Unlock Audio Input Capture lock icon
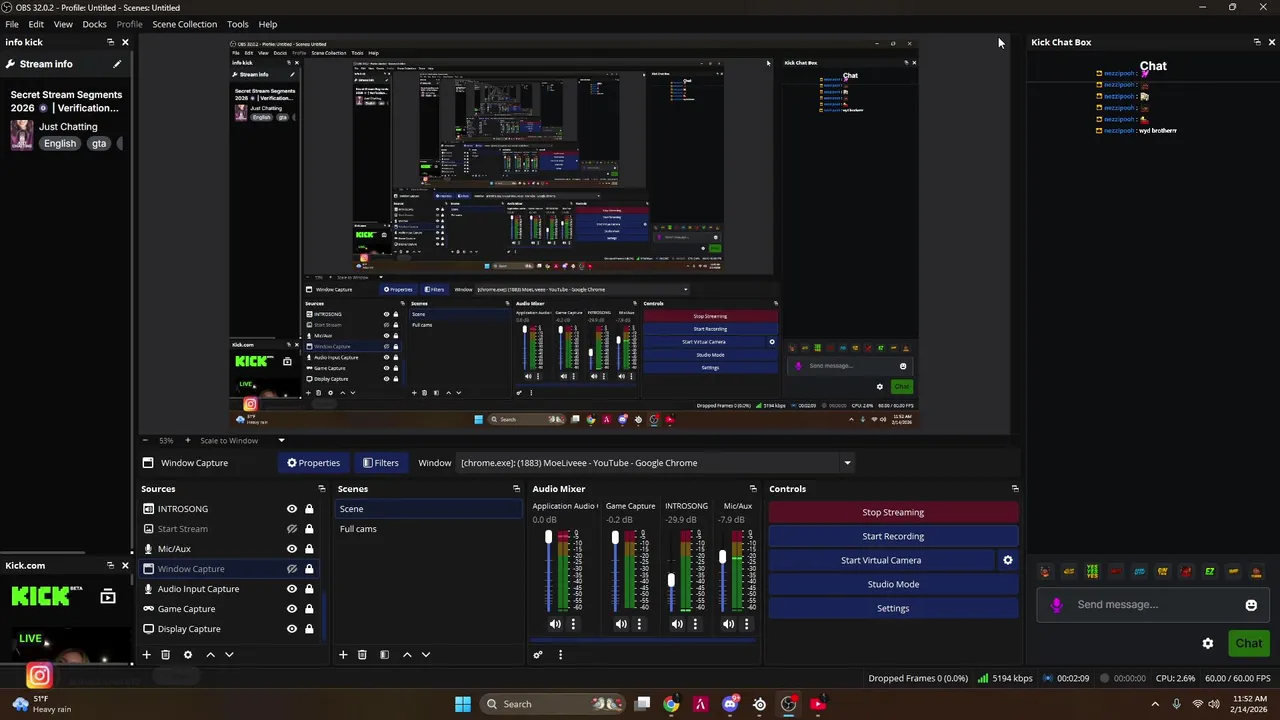The image size is (1280, 720). 309,589
